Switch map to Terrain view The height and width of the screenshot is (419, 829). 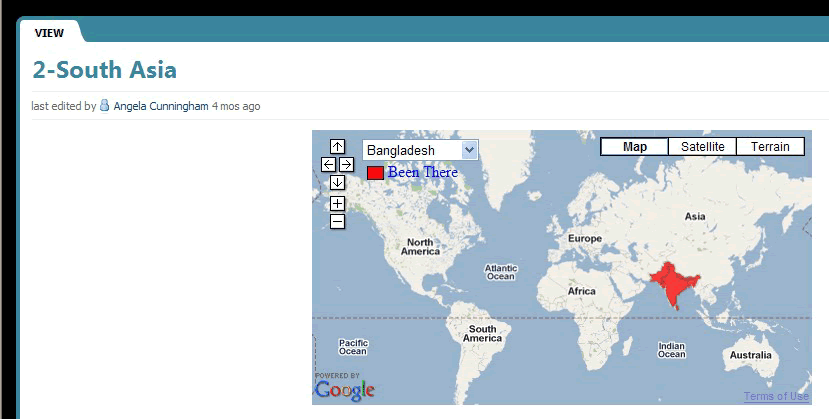click(770, 146)
